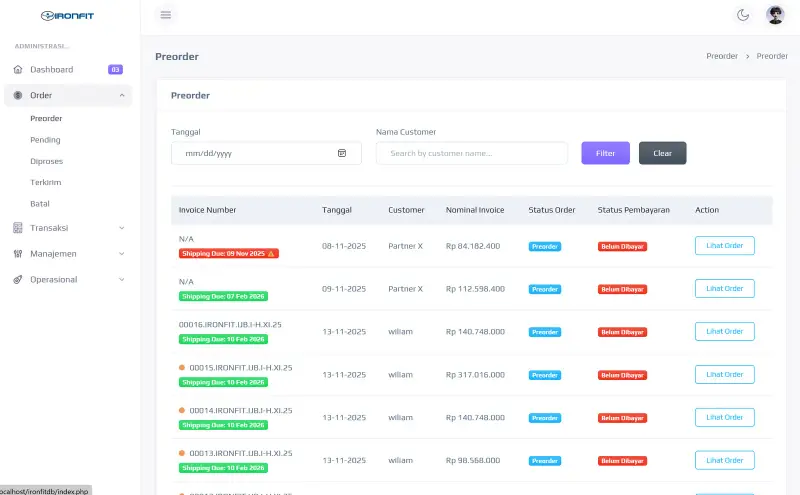Expand the Transaksi menu chevron
This screenshot has width=800, height=495.
(x=122, y=228)
